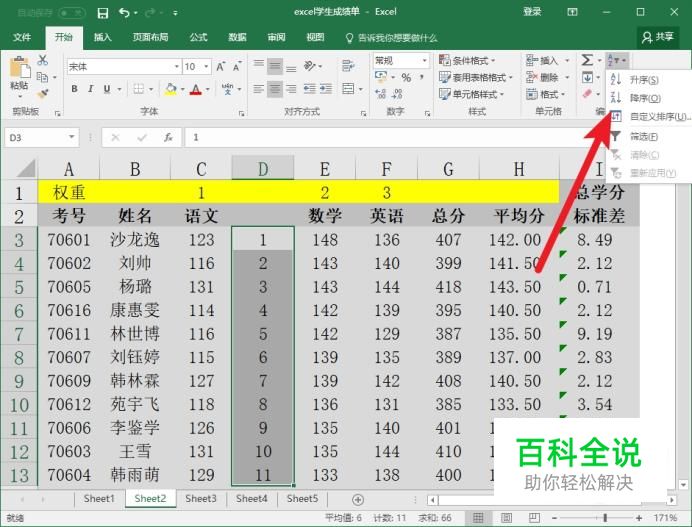Open the 文件 File tab

pos(22,37)
